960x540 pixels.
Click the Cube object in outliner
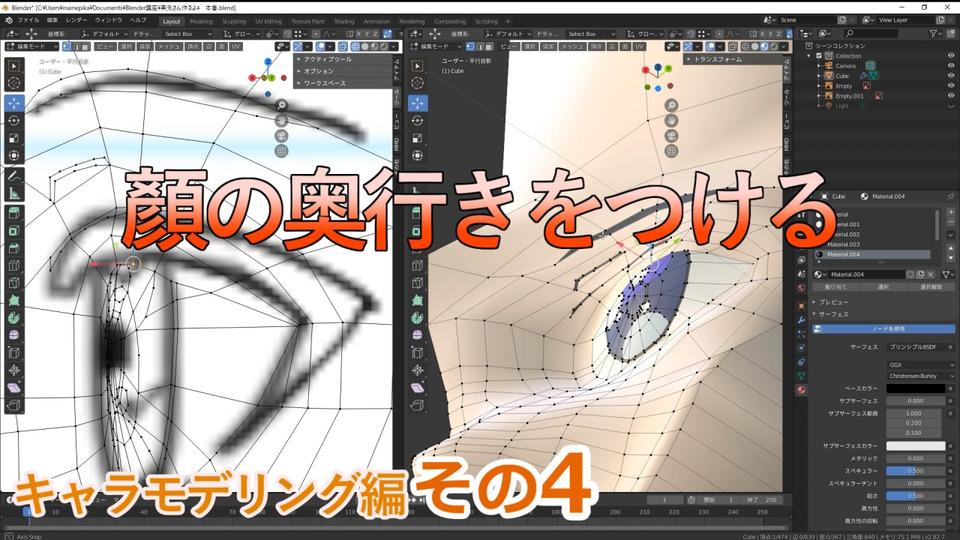coord(842,76)
